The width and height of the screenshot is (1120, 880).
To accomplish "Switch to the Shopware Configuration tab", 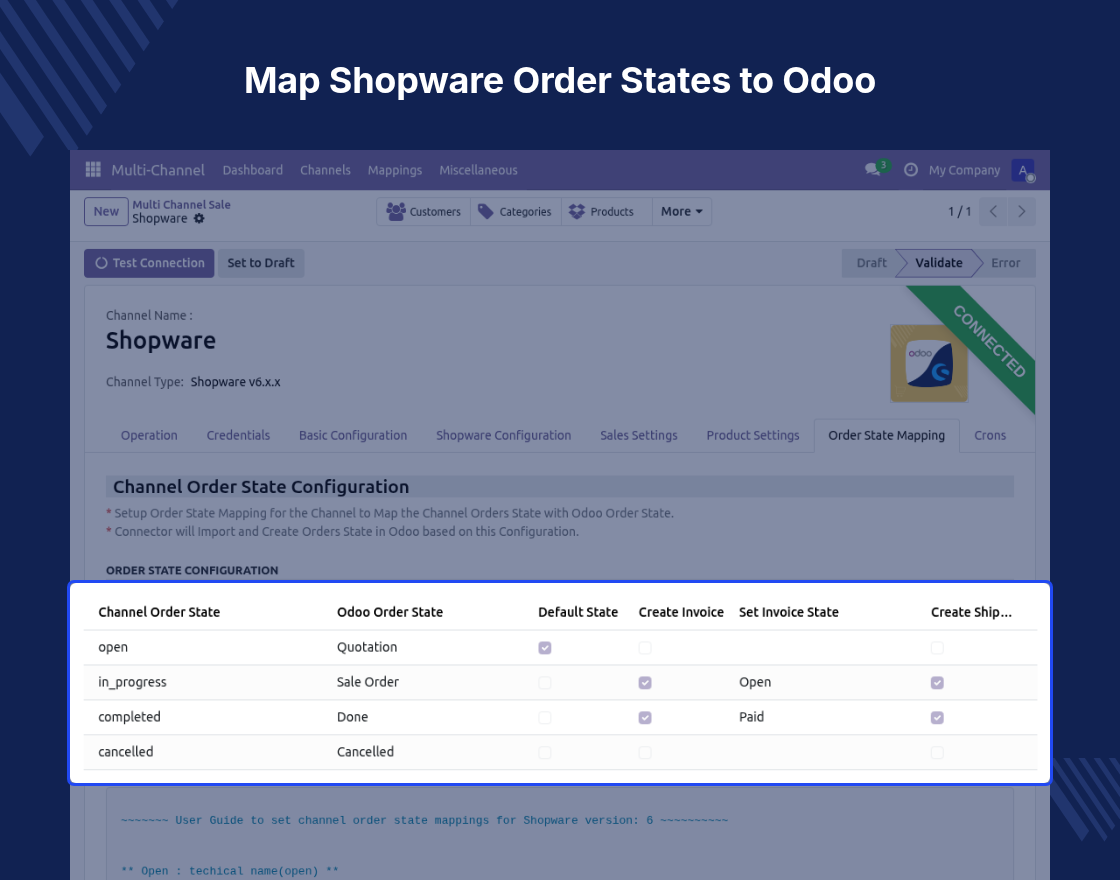I will (x=504, y=435).
